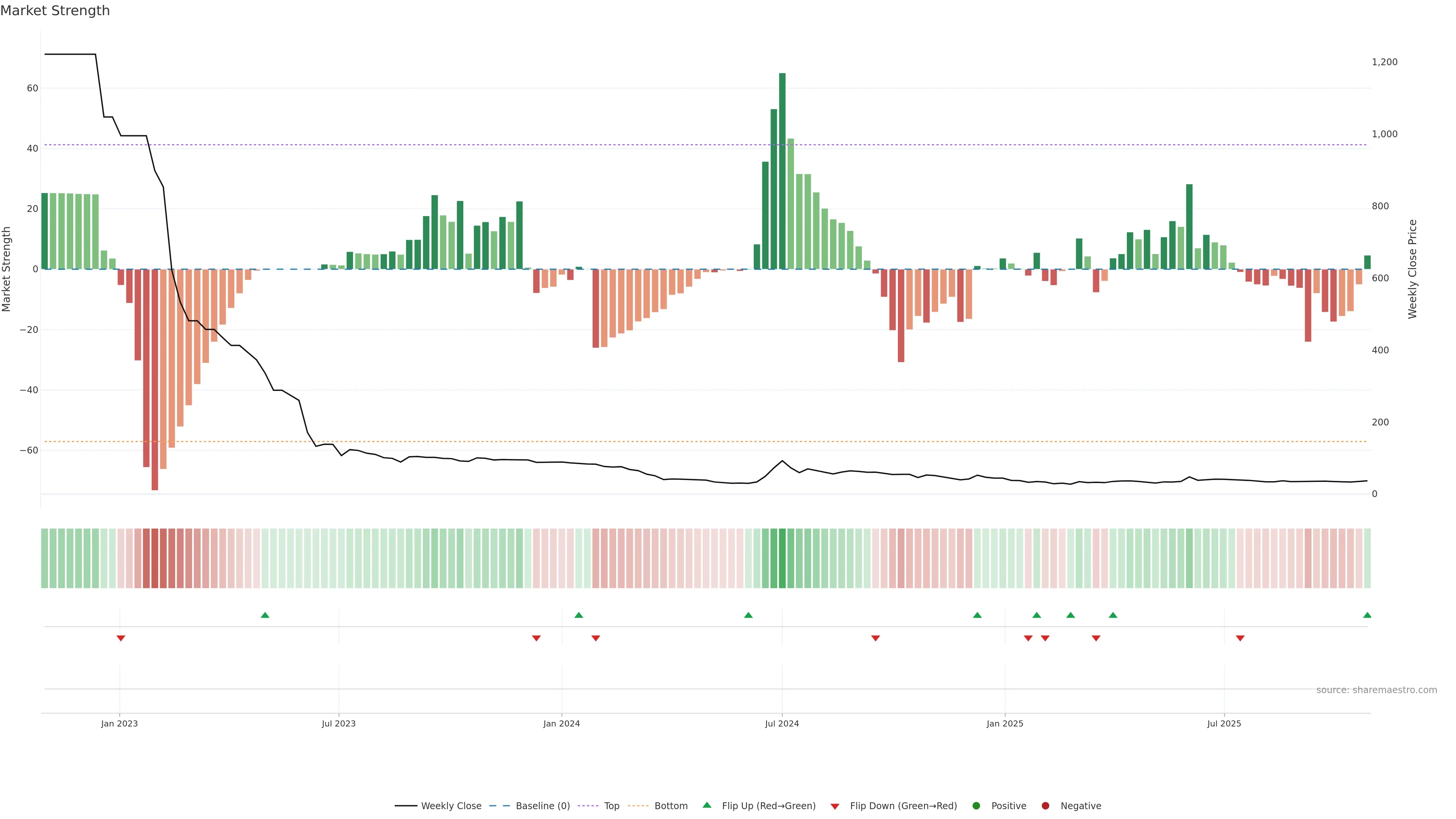The image size is (1456, 819).
Task: Click the deepest red bar in early 2023
Action: pos(155,379)
